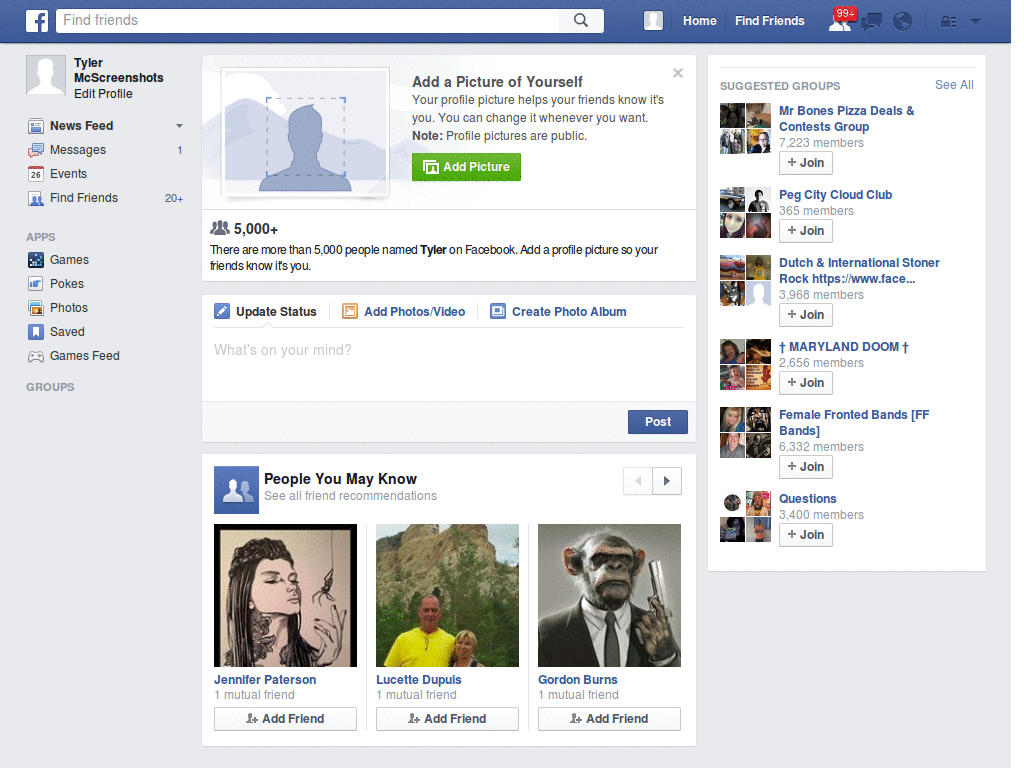Viewport: 1024px width, 768px height.
Task: Open Find Friends in the top bar
Action: (x=769, y=21)
